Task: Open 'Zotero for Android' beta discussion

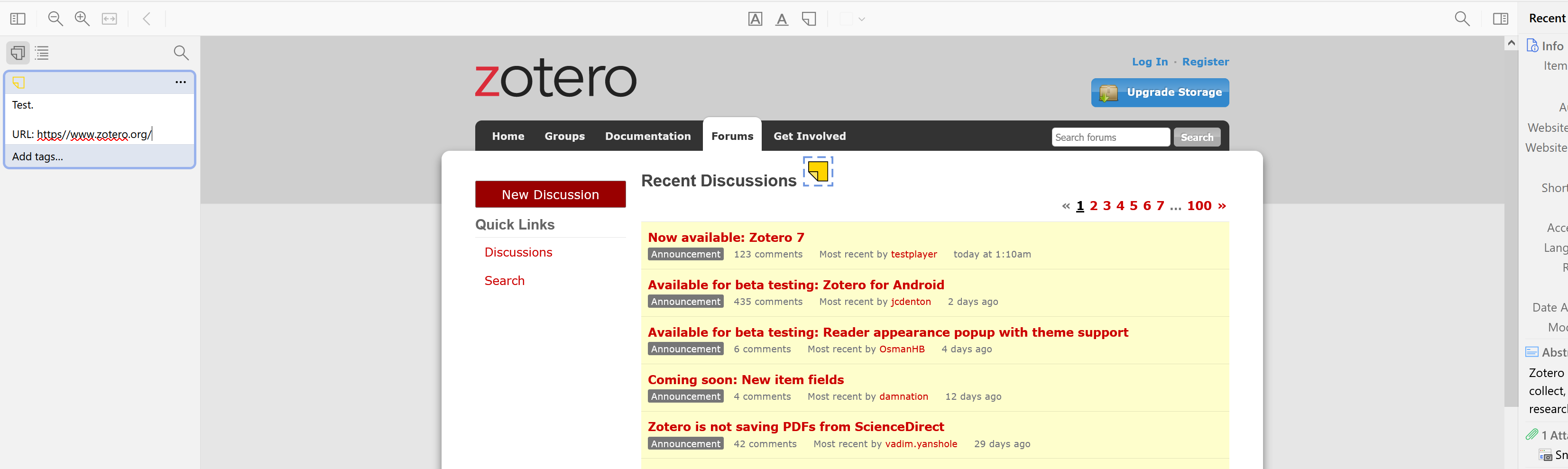Action: (x=795, y=285)
